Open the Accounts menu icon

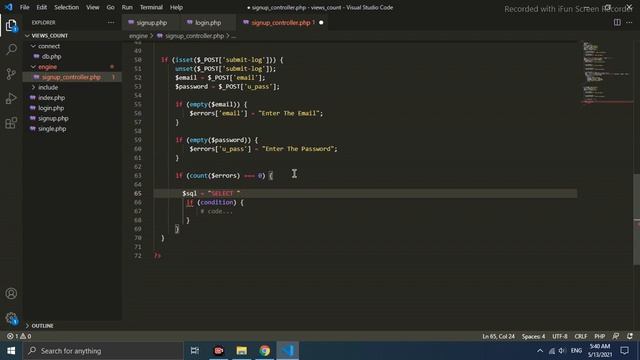point(11,293)
